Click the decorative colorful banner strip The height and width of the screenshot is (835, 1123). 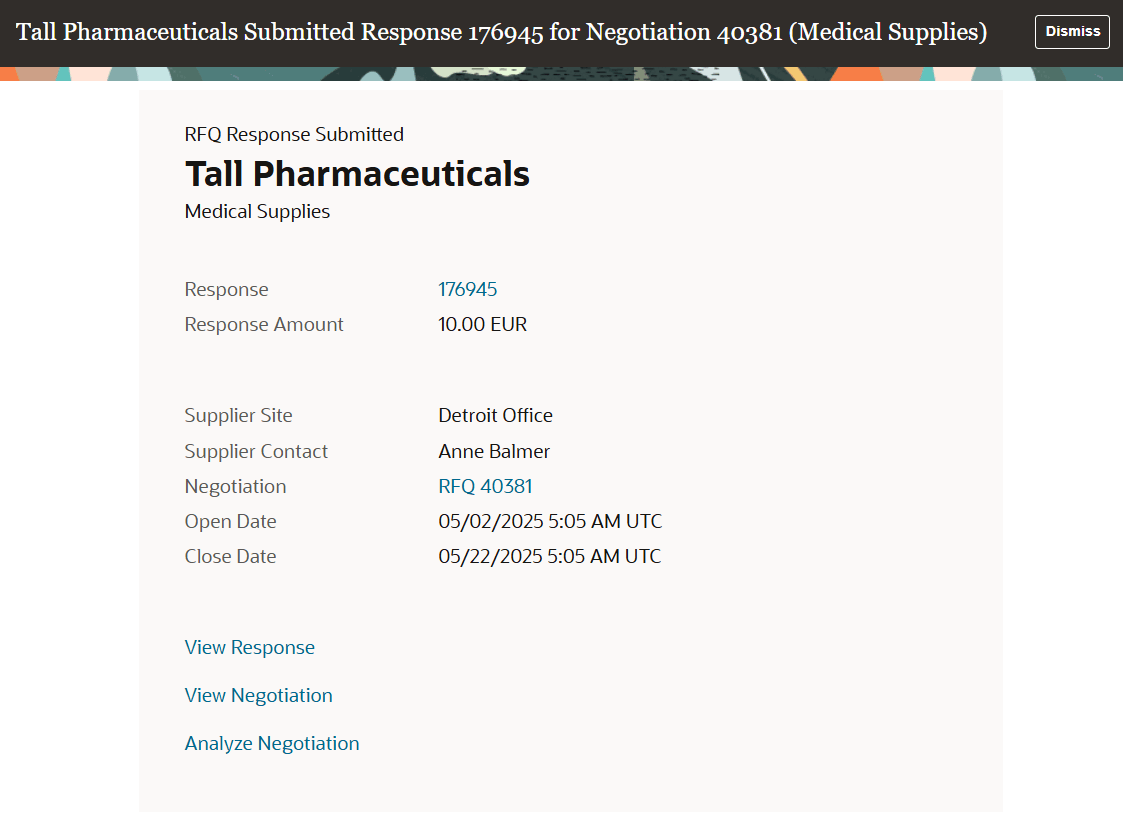coord(562,74)
